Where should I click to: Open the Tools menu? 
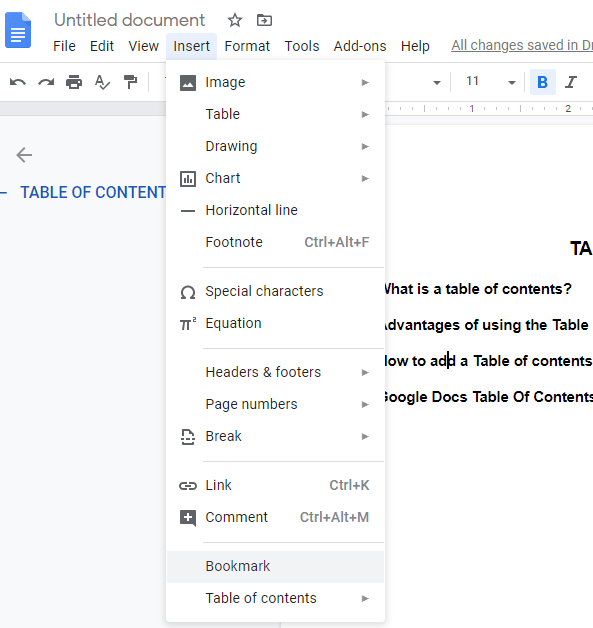tap(302, 46)
